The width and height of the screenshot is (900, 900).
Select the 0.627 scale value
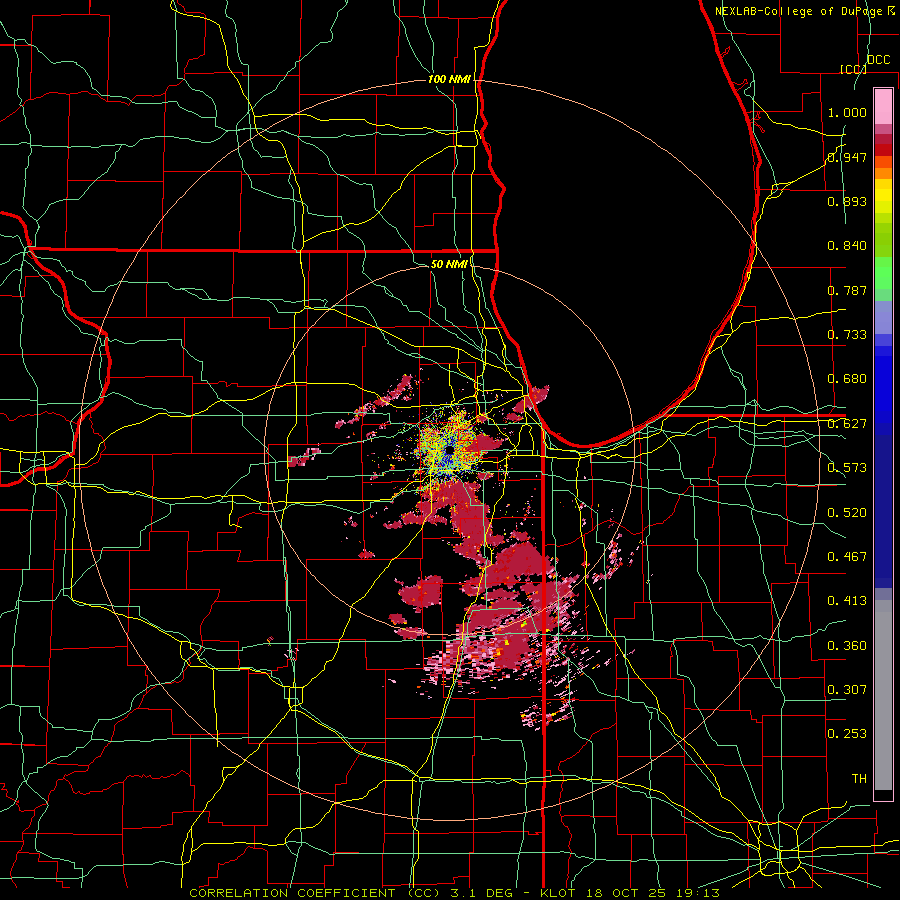click(847, 424)
